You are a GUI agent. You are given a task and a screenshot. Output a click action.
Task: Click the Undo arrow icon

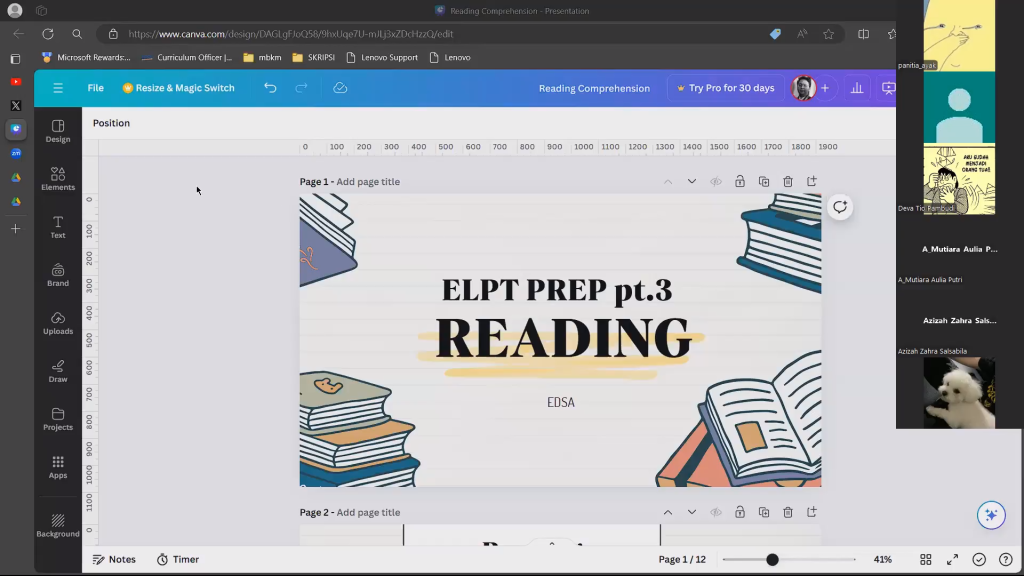click(x=270, y=88)
